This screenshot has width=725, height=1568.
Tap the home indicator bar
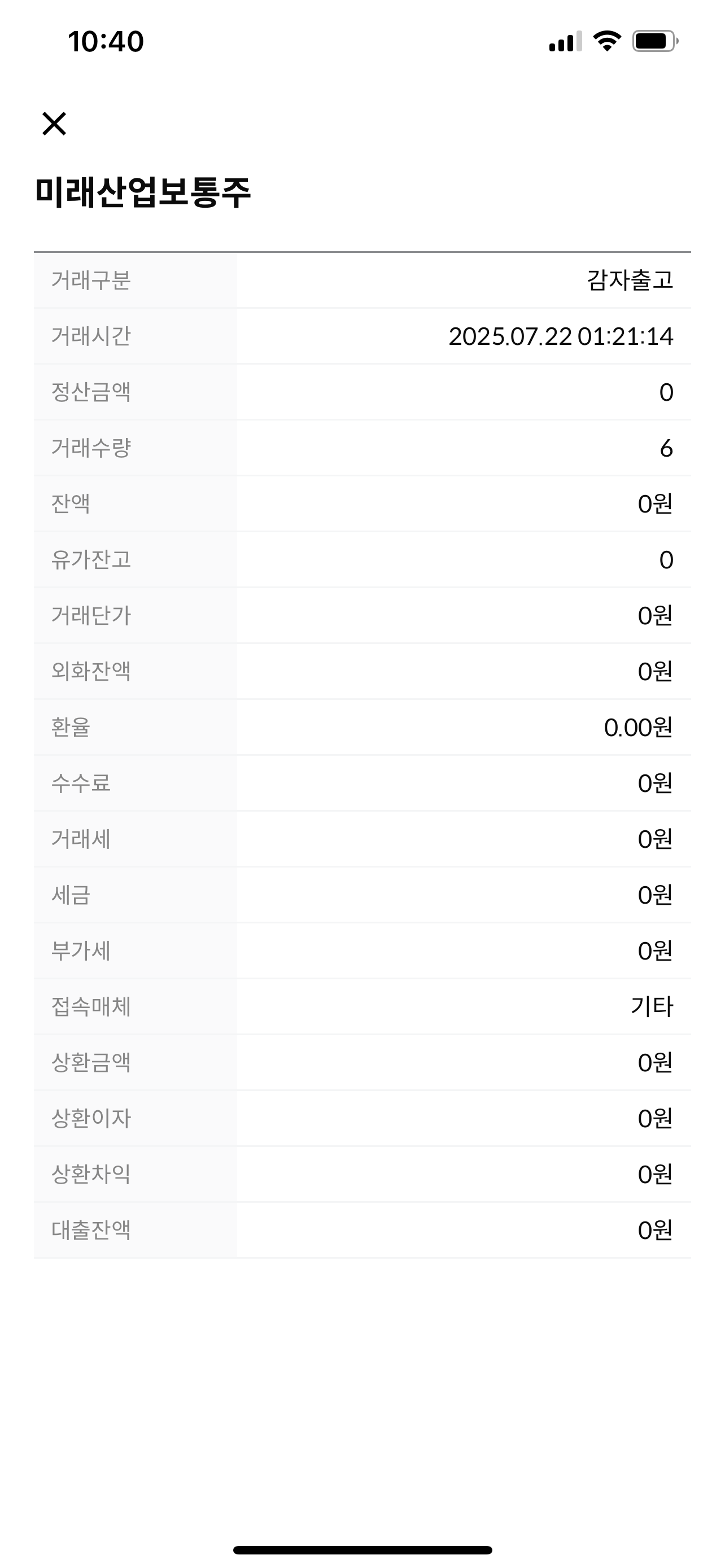362,1550
